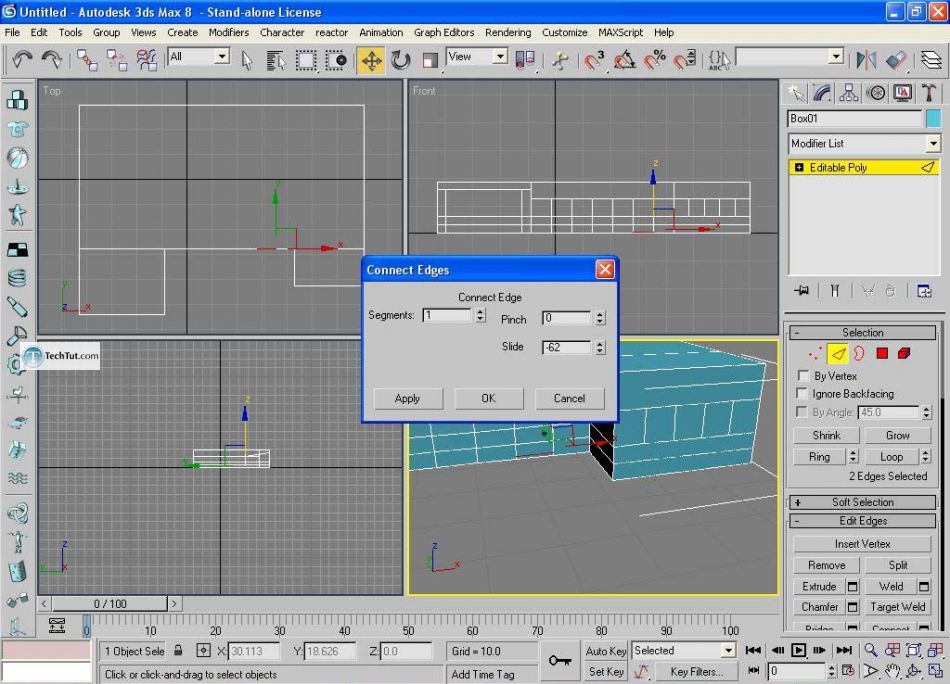The width and height of the screenshot is (950, 684).
Task: Click the Redo arrow icon
Action: click(x=51, y=59)
